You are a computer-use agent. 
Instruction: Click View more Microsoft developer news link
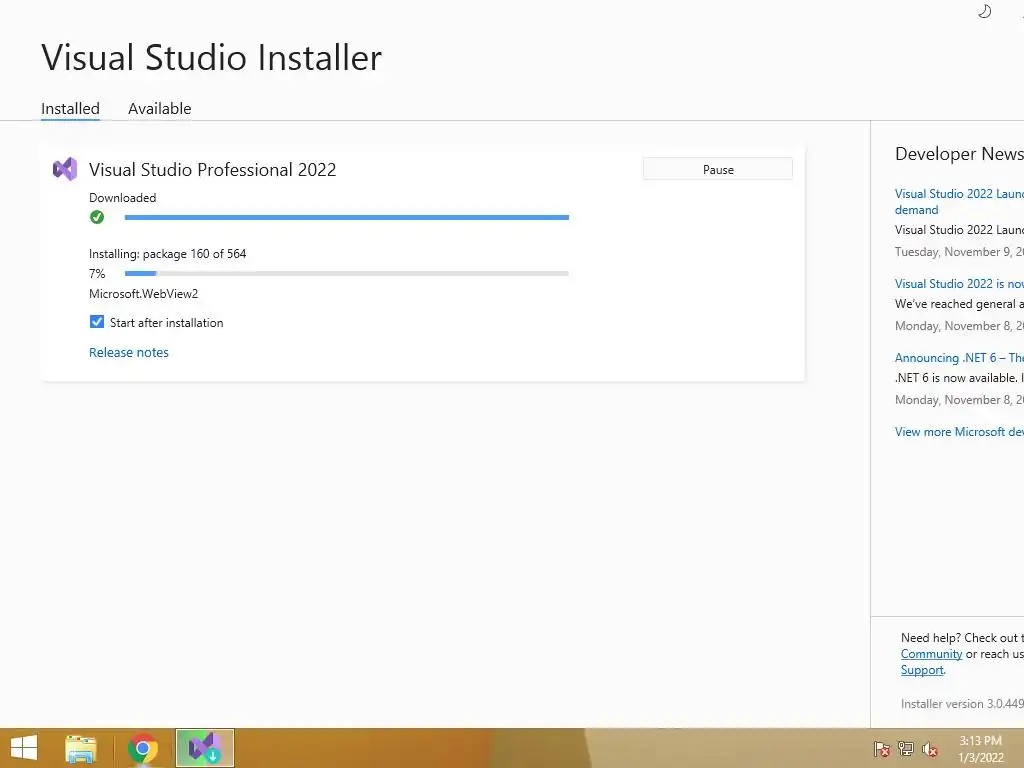click(959, 432)
